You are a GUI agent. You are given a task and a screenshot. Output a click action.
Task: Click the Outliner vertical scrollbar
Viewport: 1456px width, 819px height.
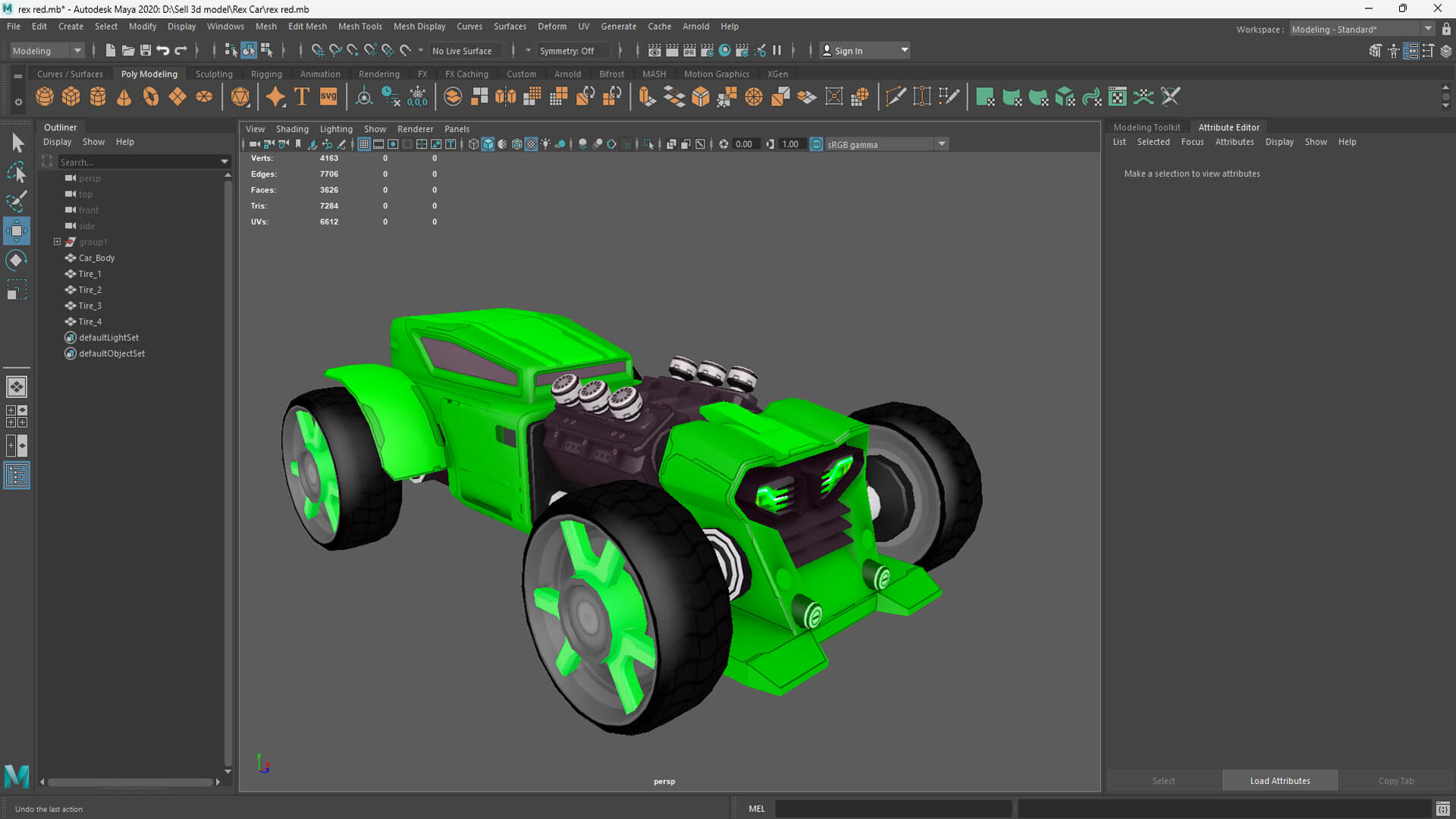coord(227,474)
